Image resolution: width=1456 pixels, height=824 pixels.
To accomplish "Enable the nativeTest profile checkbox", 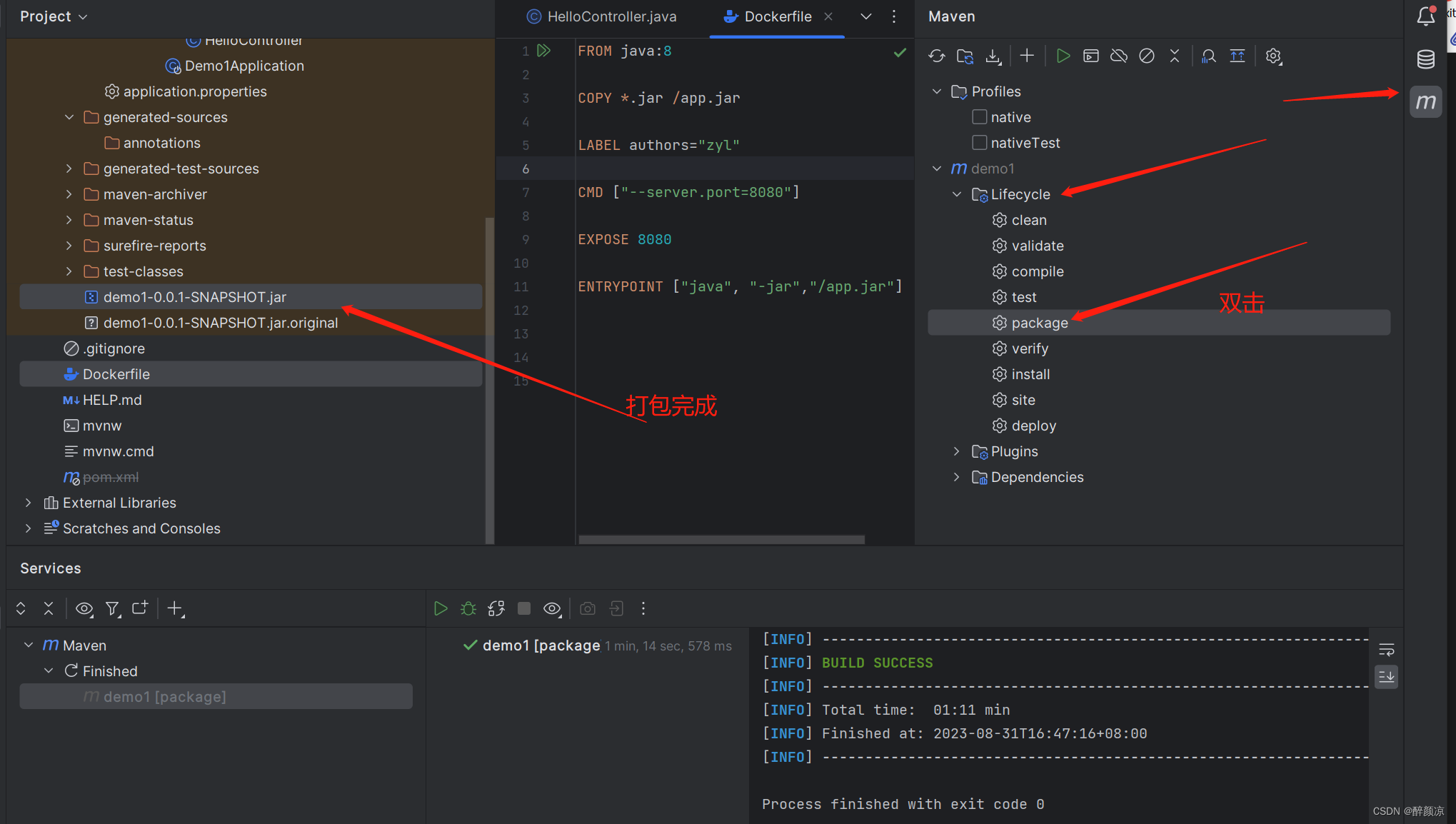I will [980, 142].
